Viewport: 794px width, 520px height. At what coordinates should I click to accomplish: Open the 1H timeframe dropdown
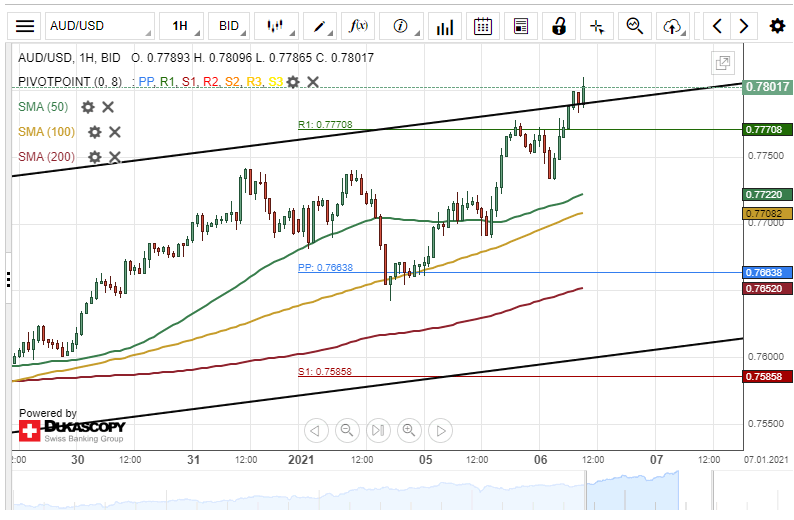(184, 26)
